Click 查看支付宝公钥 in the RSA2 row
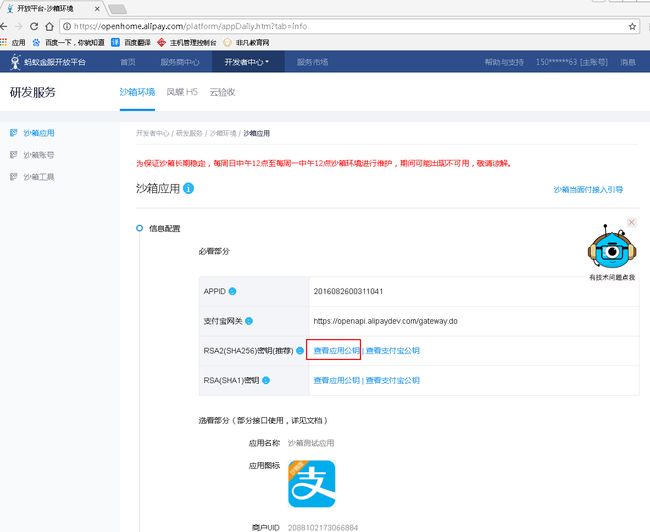Viewport: 650px width, 532px height. pyautogui.click(x=393, y=351)
